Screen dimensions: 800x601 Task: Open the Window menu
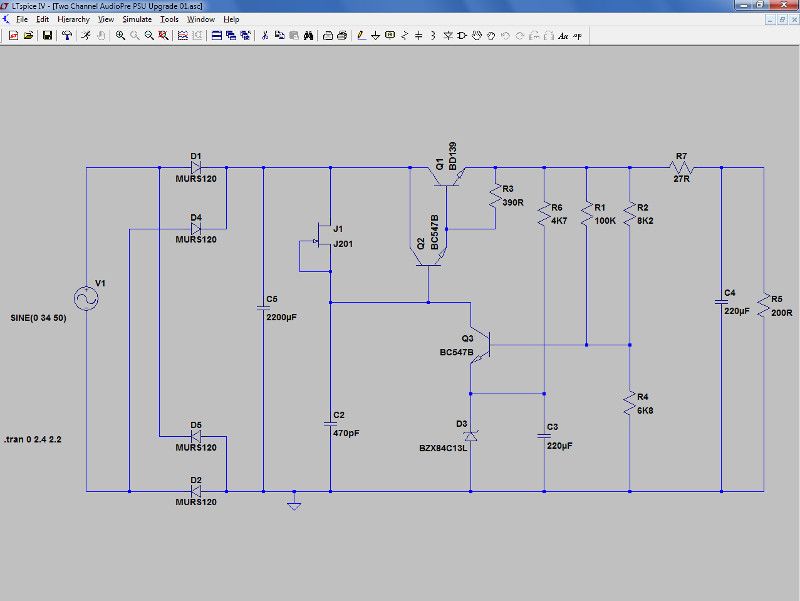(201, 19)
